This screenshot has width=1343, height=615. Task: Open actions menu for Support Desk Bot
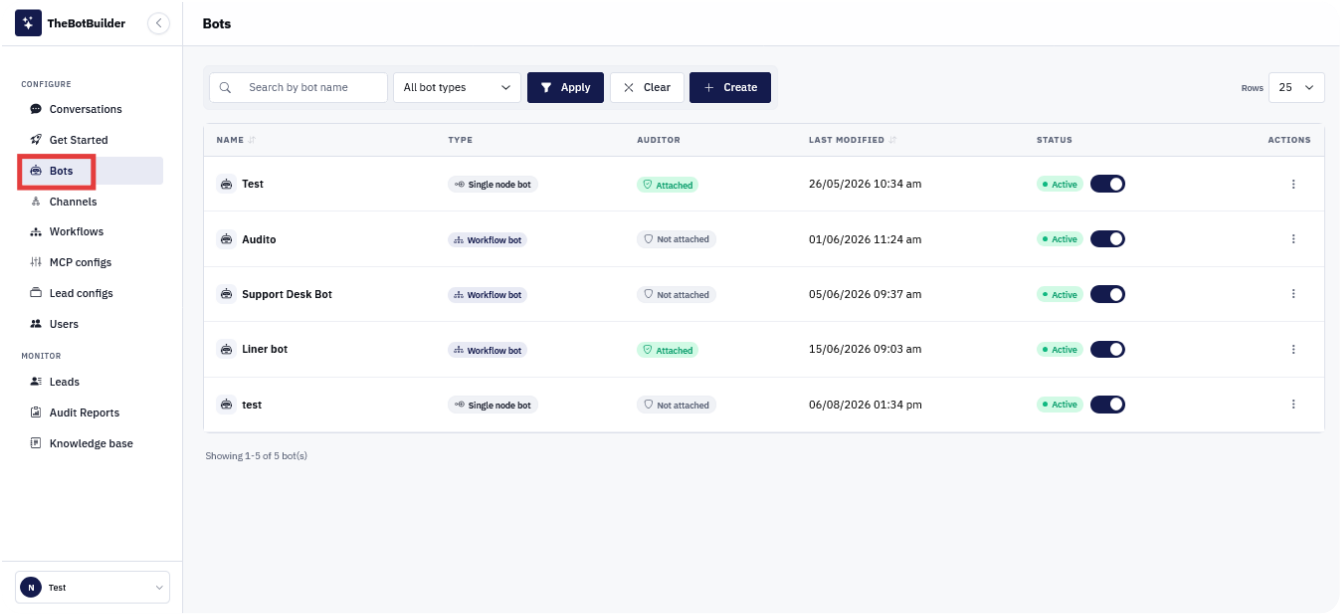click(x=1293, y=294)
